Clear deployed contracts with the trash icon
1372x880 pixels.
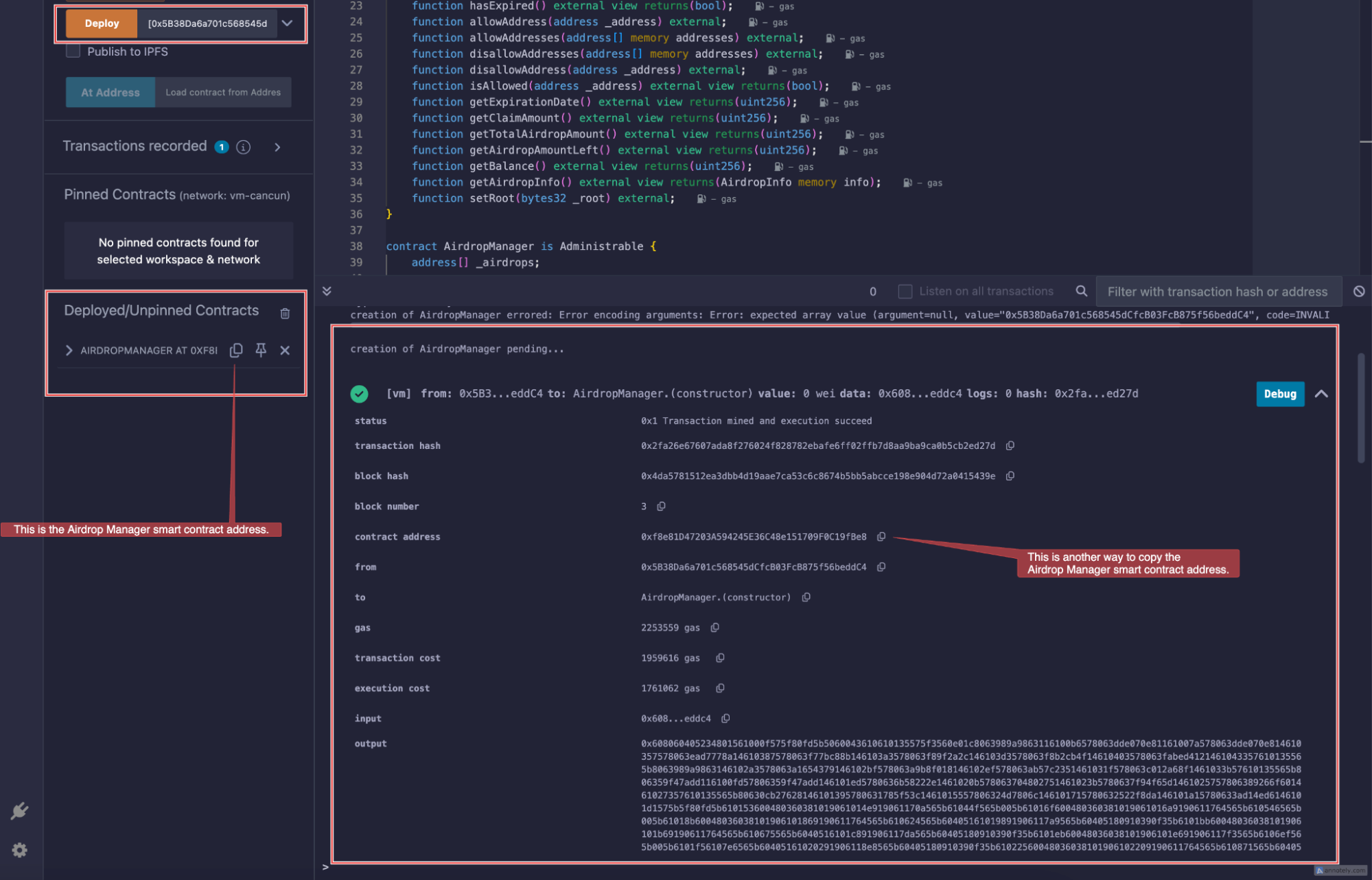coord(285,313)
